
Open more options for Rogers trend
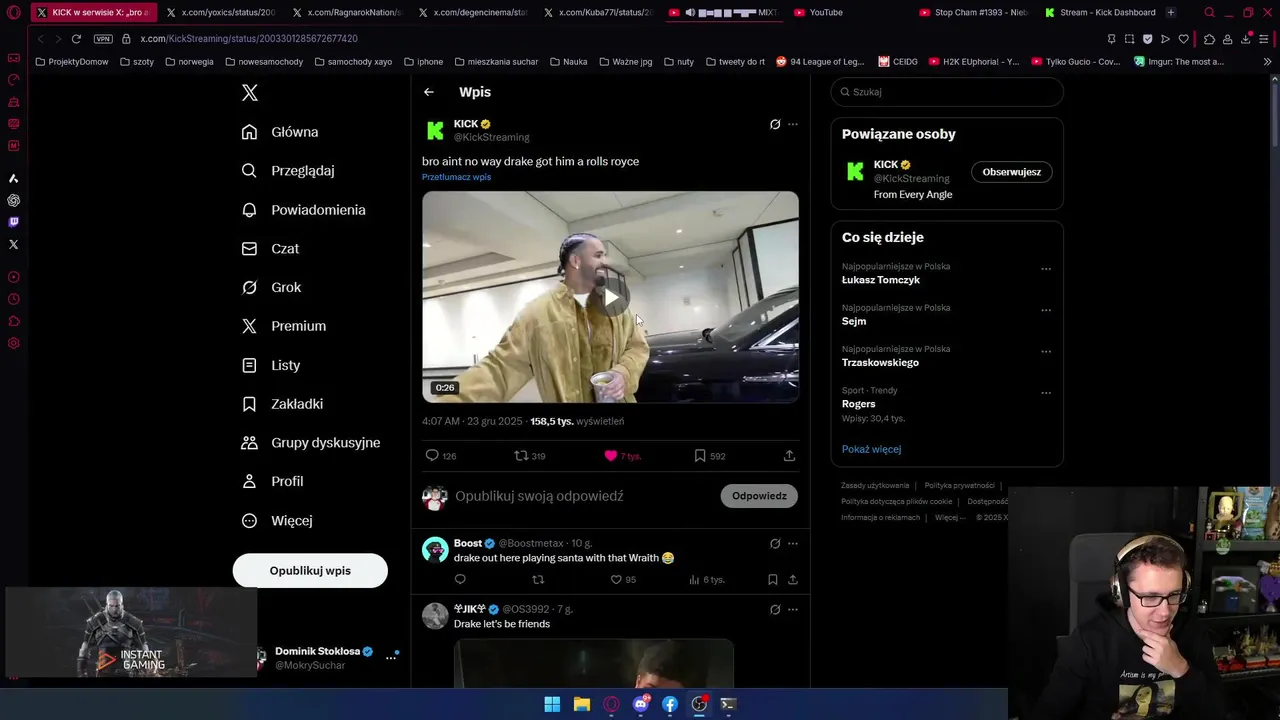click(x=1046, y=393)
